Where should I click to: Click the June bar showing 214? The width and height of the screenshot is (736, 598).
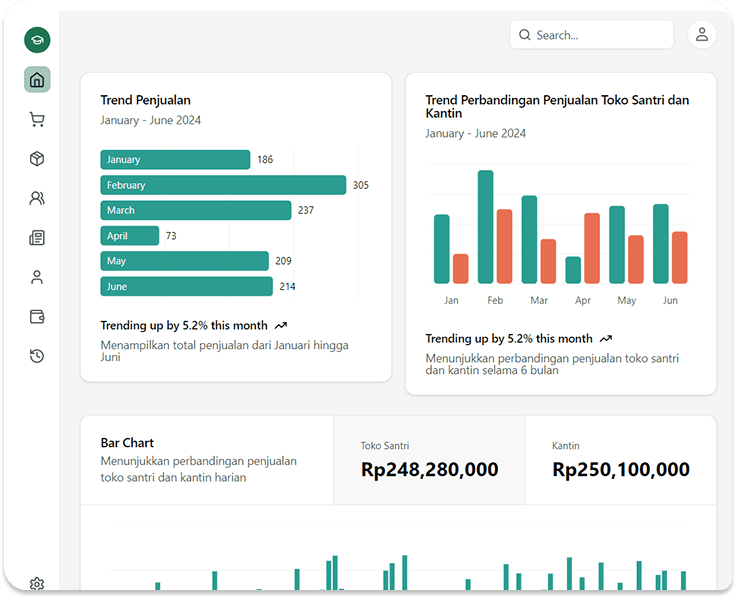point(186,287)
